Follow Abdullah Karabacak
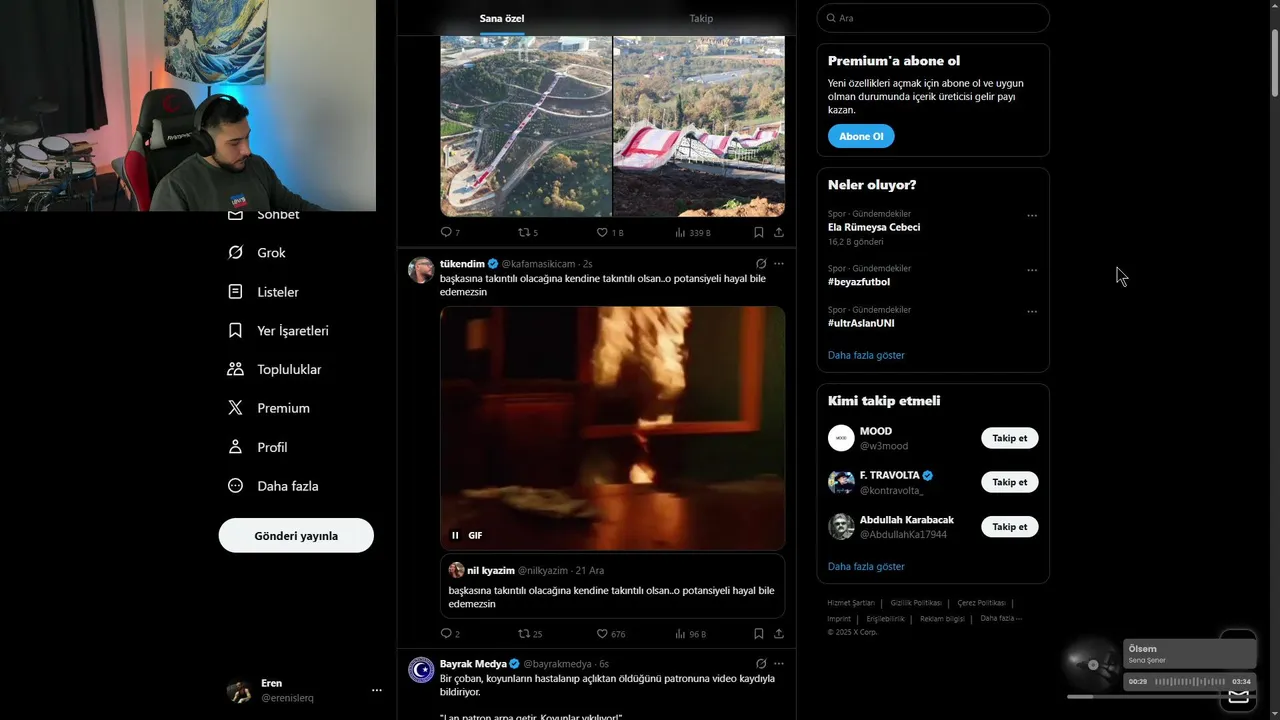1280x720 pixels. click(x=1009, y=526)
